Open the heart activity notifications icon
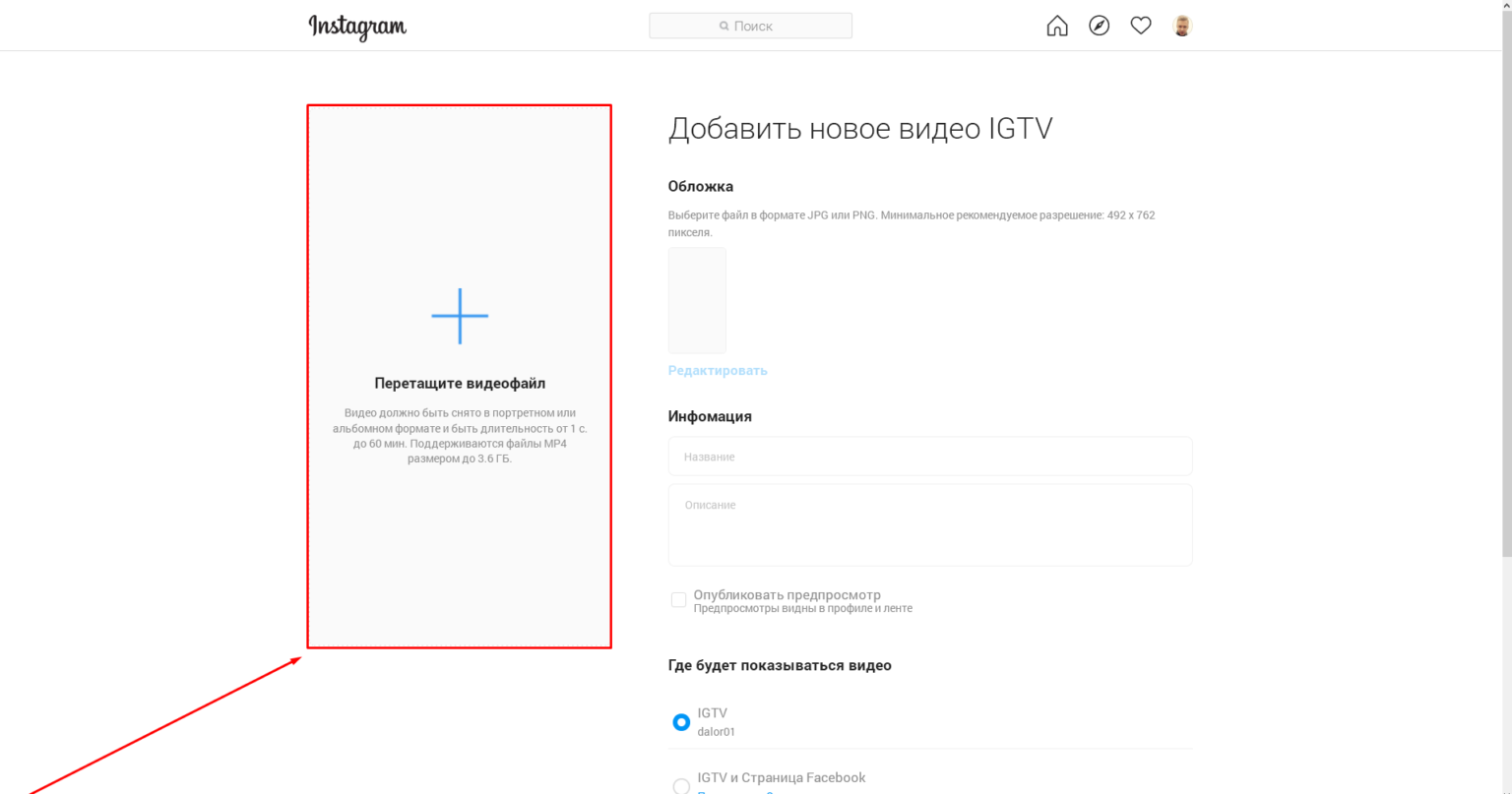1512x794 pixels. point(1141,26)
